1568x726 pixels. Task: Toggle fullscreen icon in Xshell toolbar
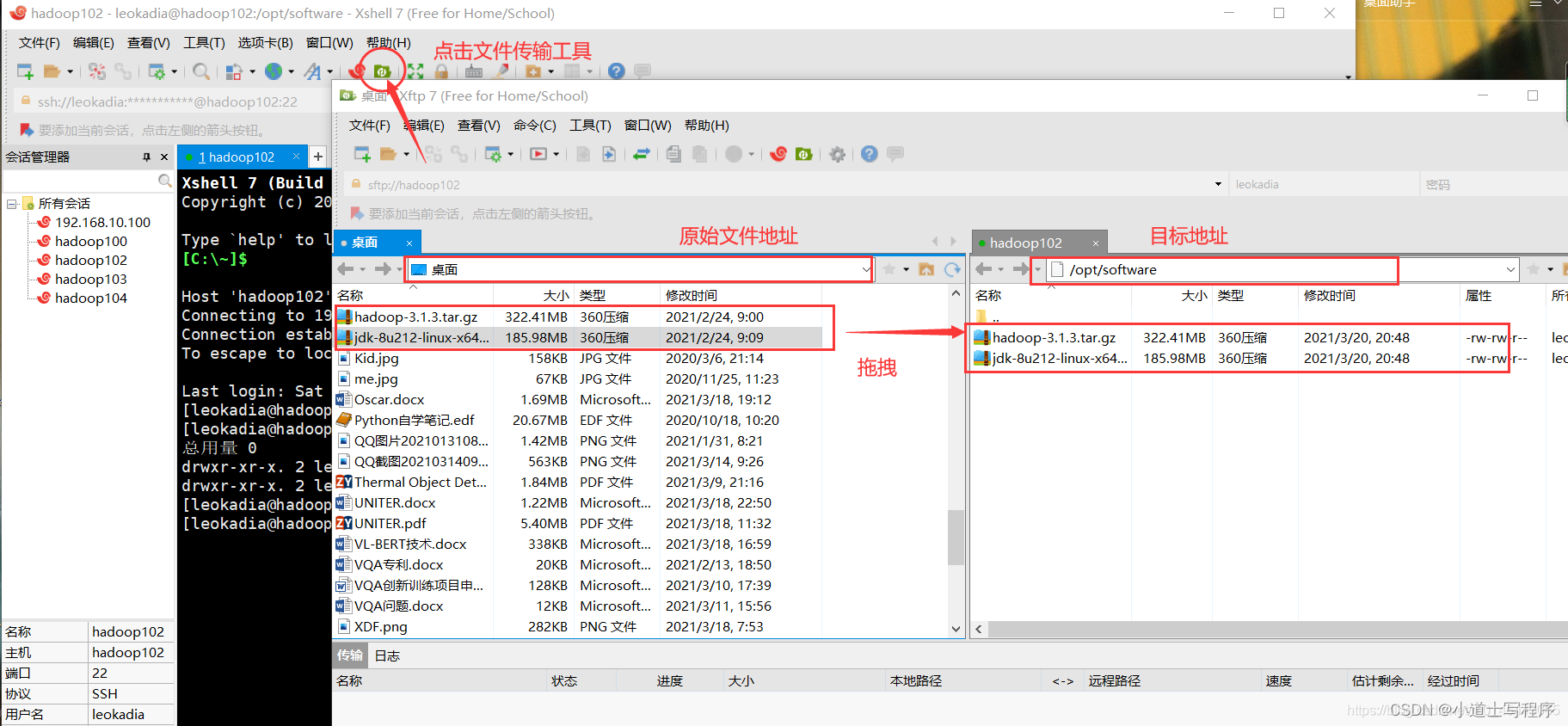point(415,71)
